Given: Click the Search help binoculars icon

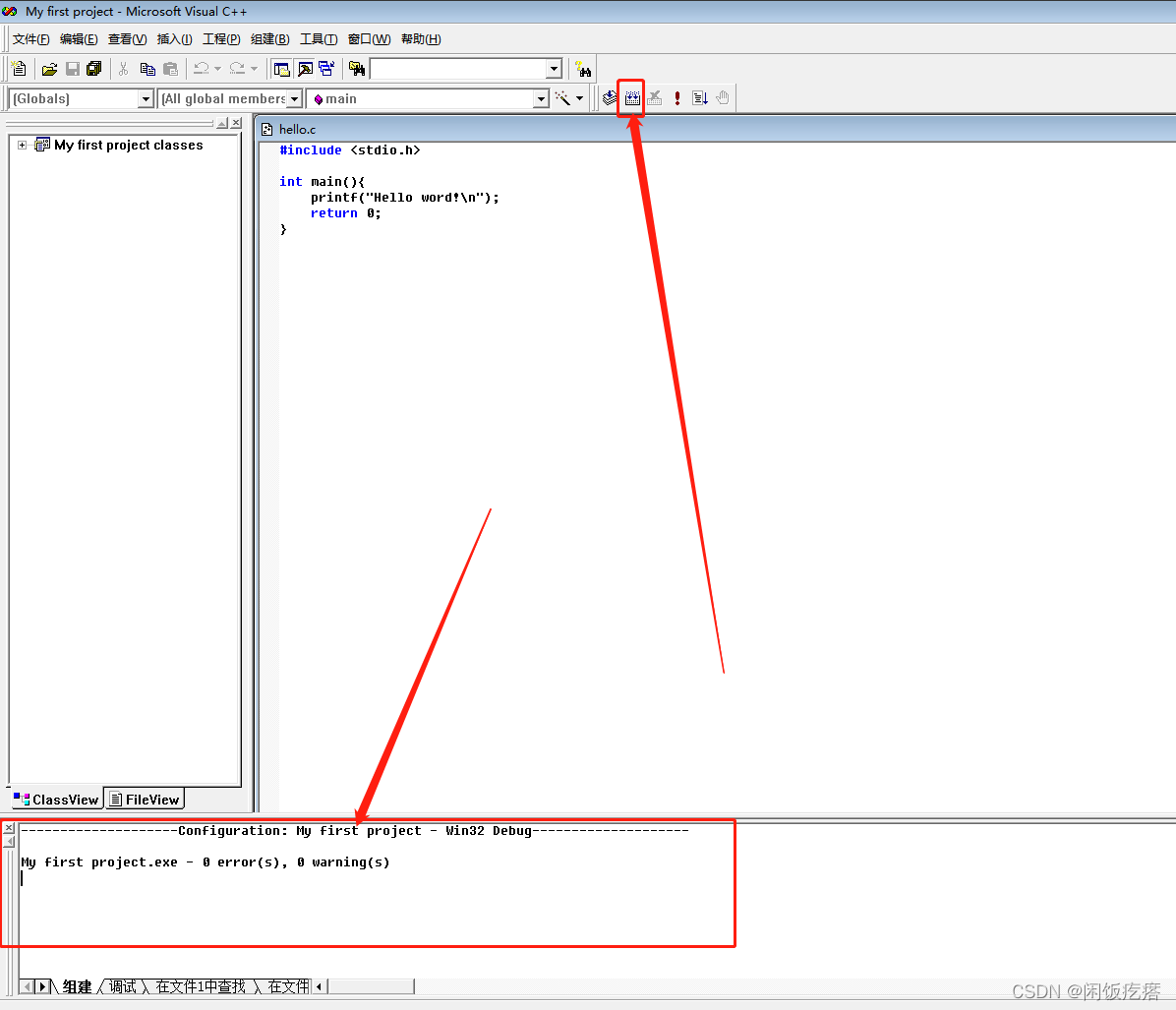Looking at the screenshot, I should [x=583, y=70].
